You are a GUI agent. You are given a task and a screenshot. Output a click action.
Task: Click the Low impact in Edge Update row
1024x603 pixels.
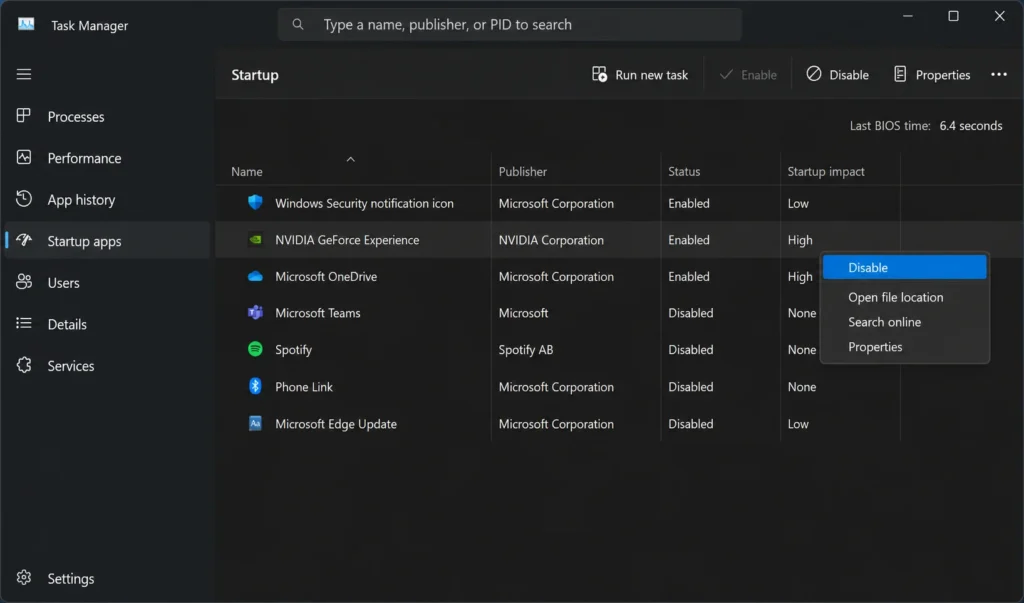tap(797, 424)
